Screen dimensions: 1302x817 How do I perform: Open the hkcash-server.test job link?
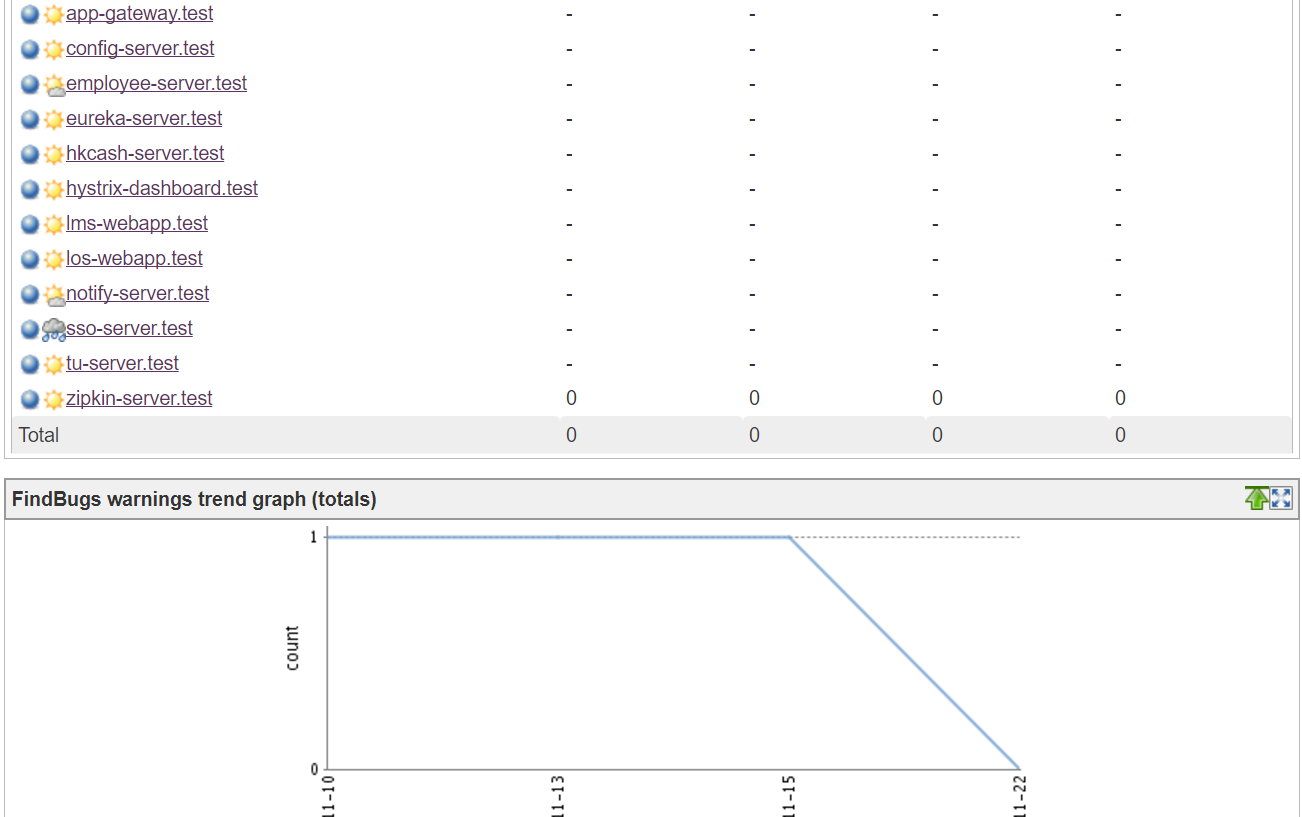point(145,154)
